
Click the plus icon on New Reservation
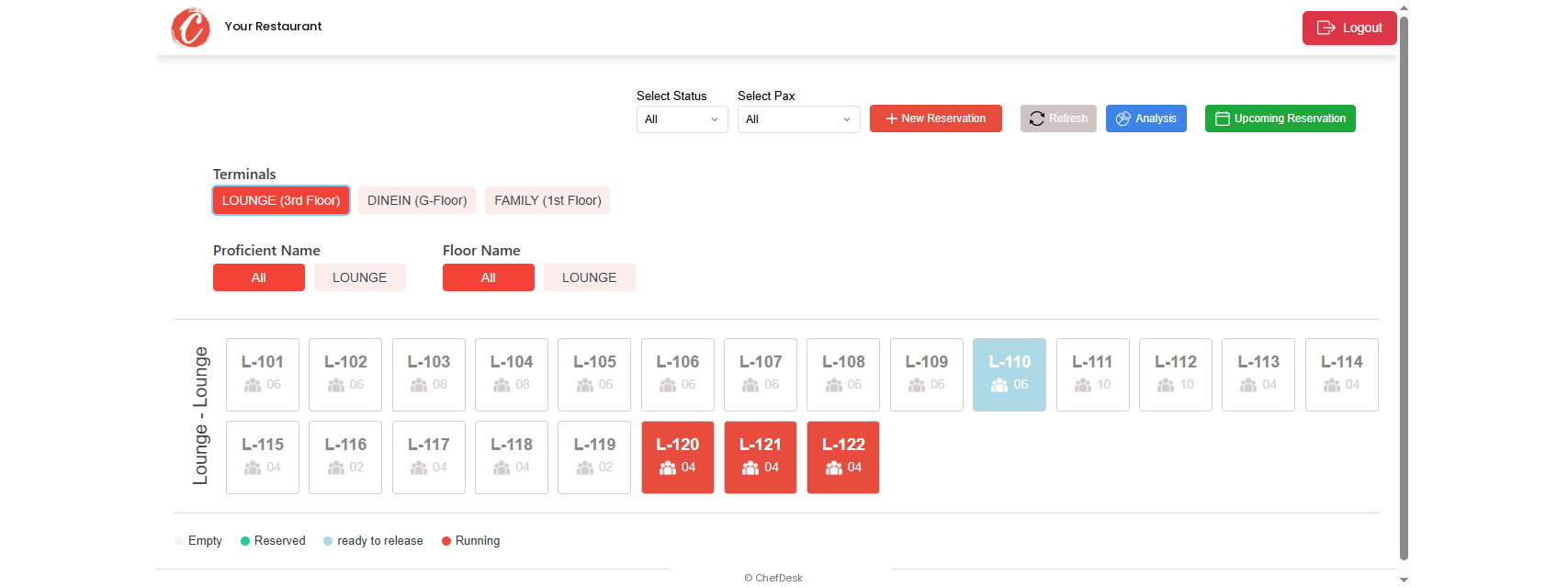891,119
